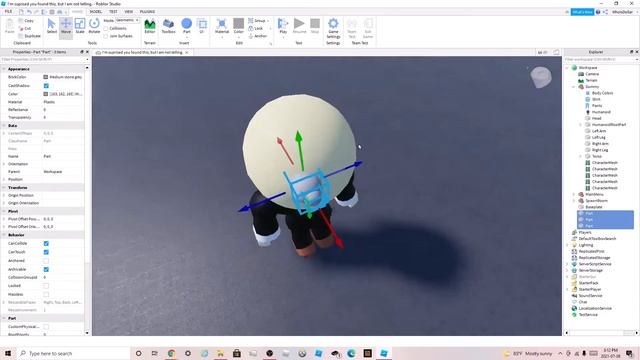Open Roblox Studio taskbar icon
Image resolution: width=640 pixels, height=360 pixels.
click(384, 353)
